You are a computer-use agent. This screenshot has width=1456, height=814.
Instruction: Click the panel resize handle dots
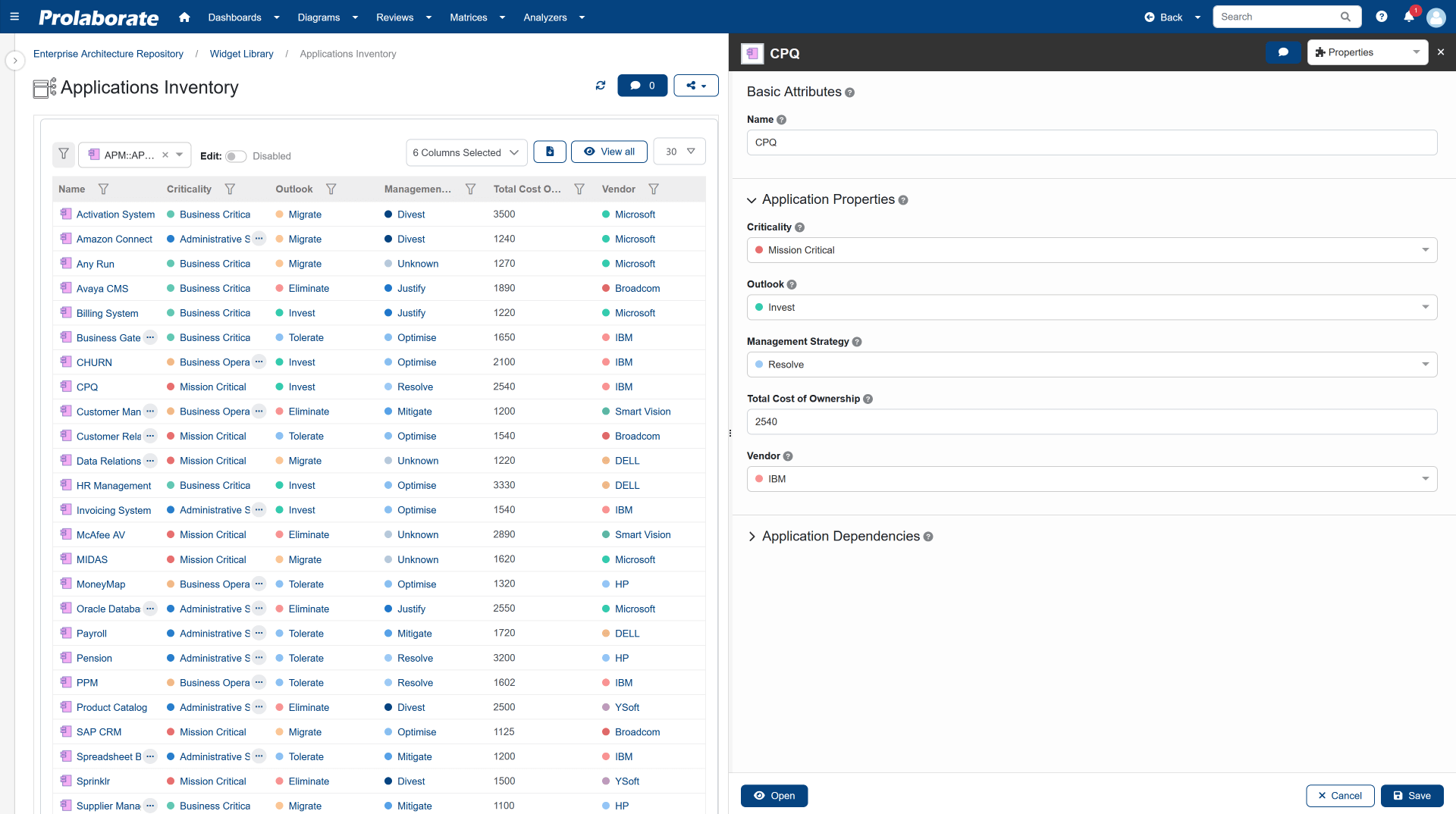[x=730, y=434]
